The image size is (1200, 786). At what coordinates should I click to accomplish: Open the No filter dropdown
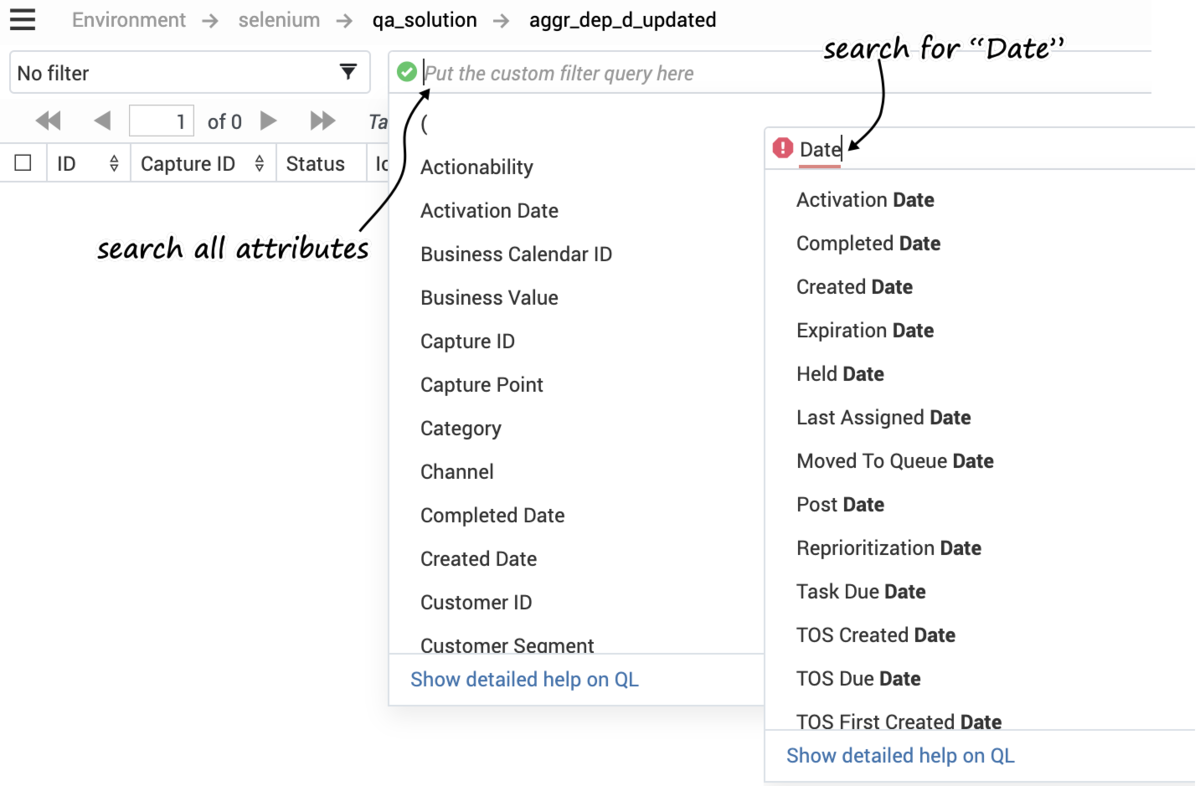[189, 73]
